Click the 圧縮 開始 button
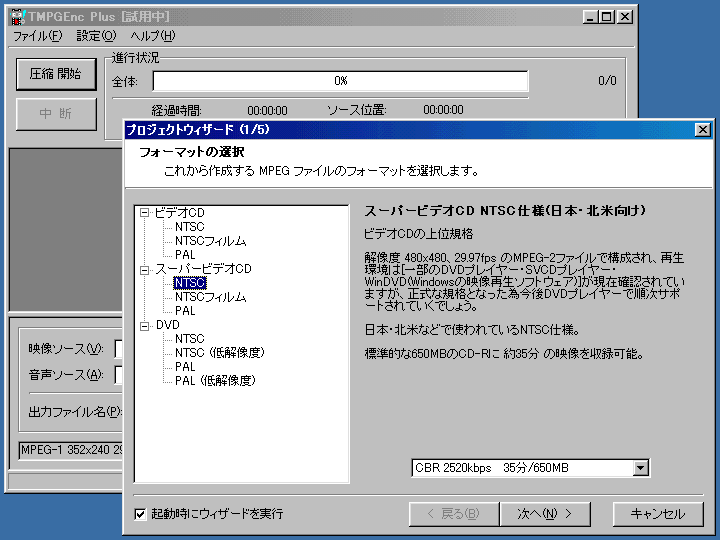 [x=56, y=74]
